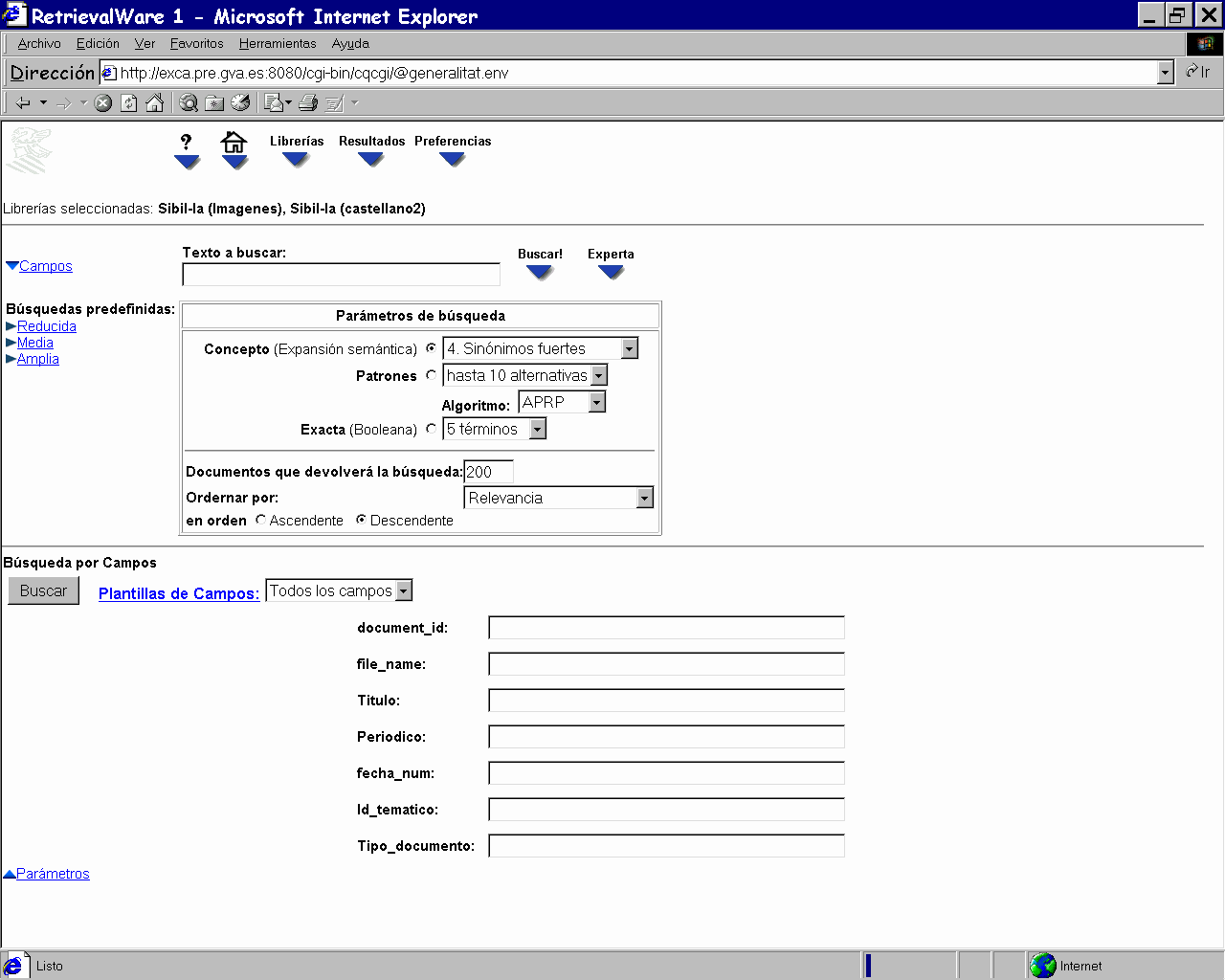Expand the Algoritmo APRP dropdown
This screenshot has width=1225, height=980.
[596, 402]
